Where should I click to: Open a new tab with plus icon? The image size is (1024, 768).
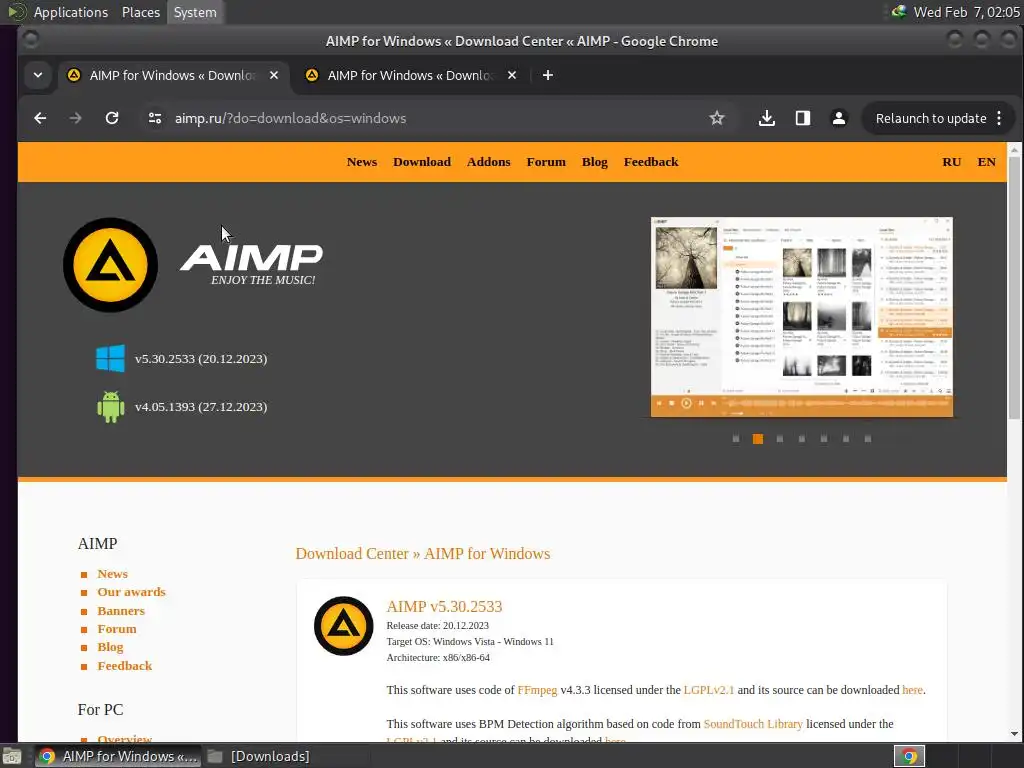(548, 75)
